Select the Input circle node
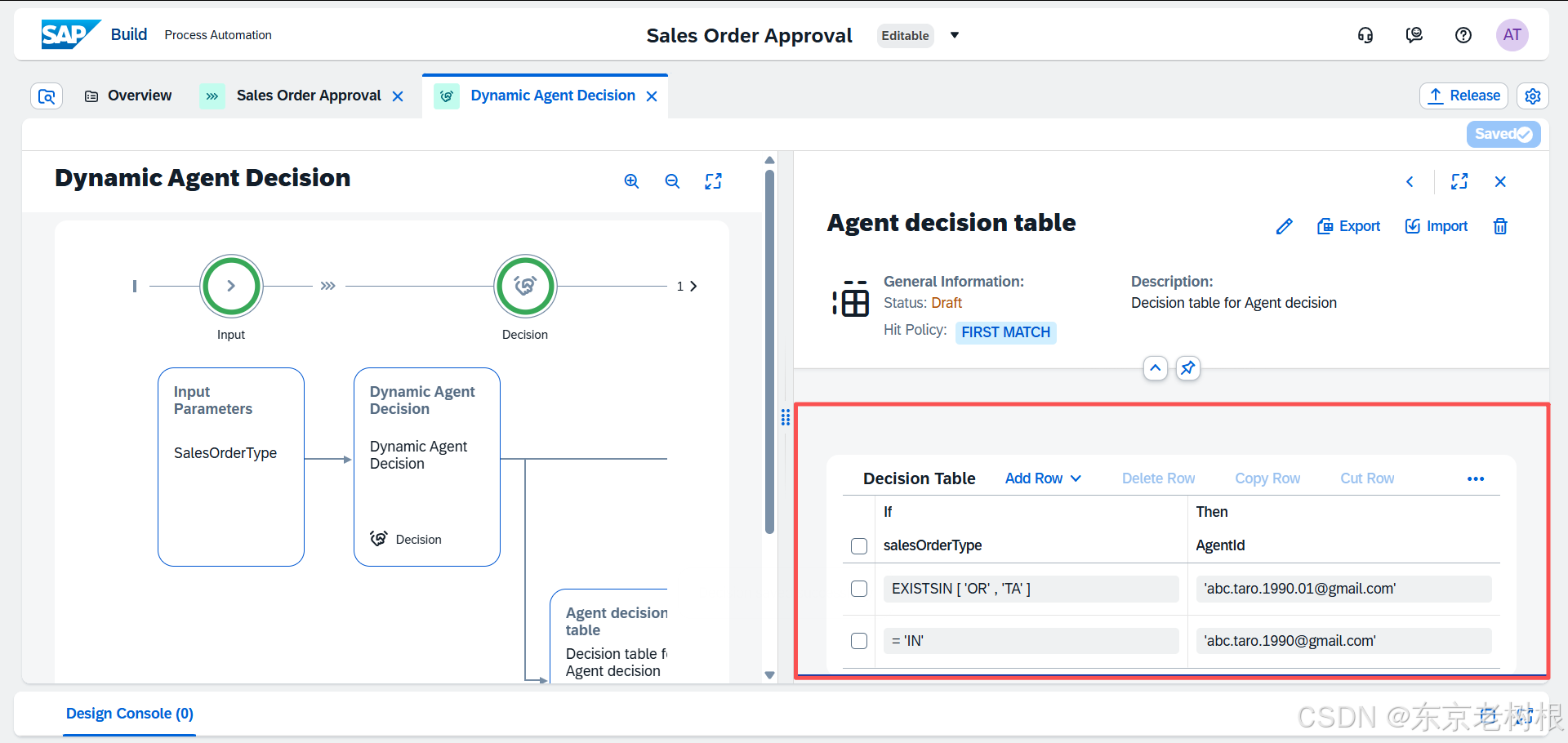Image resolution: width=1568 pixels, height=743 pixels. 231,286
